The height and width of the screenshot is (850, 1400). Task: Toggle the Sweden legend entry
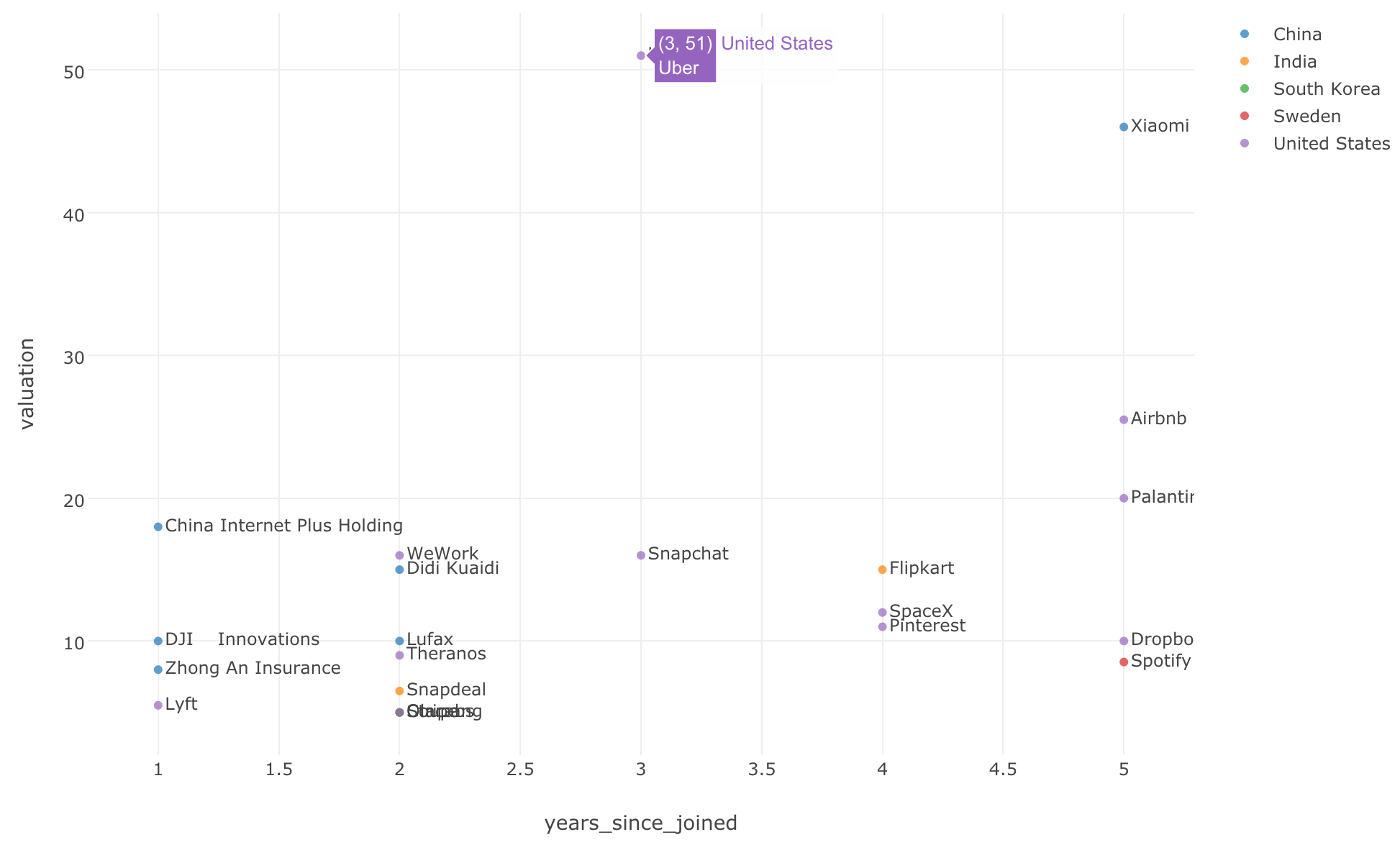[x=1291, y=116]
